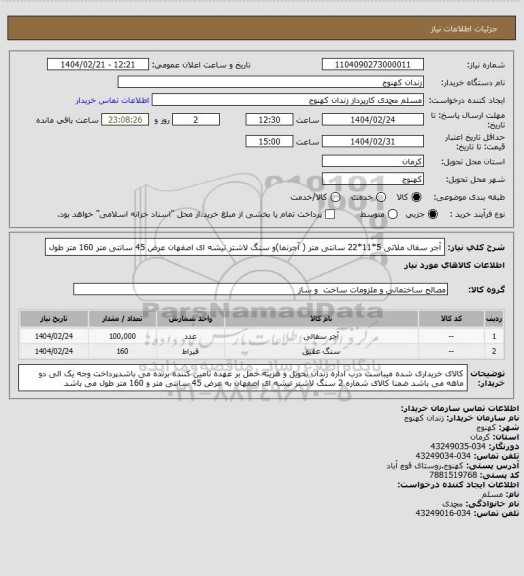Click the need number field 1104090273000011
Screen dimensions: 524x576
(373, 64)
